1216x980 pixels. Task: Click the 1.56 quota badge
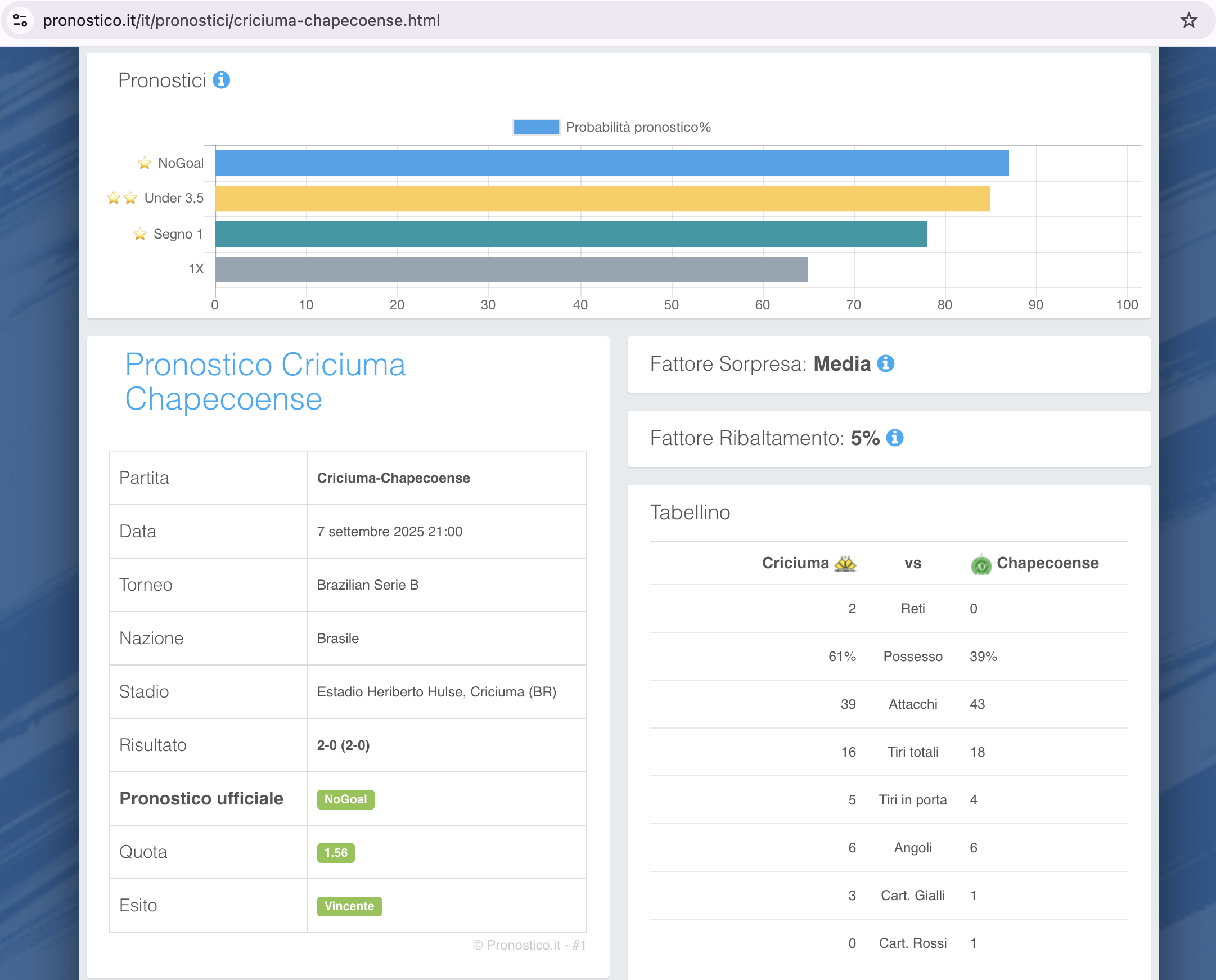click(x=336, y=852)
